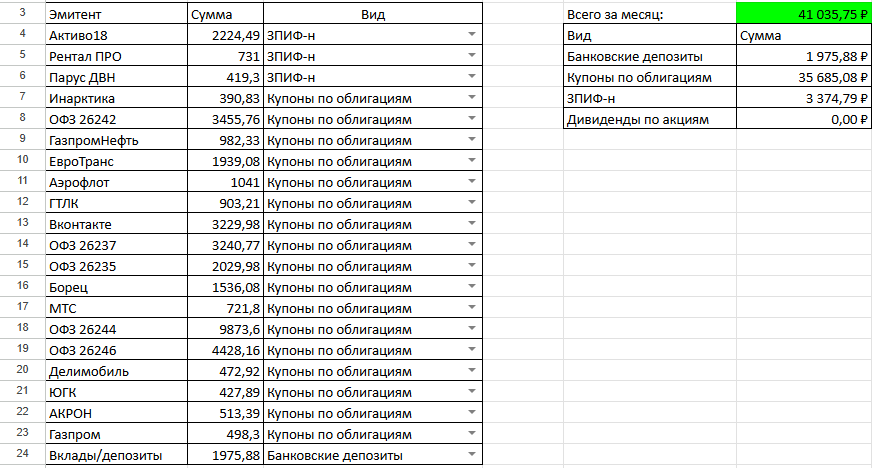Expand the Вид dropdown for ЕвроТранс

pyautogui.click(x=472, y=161)
